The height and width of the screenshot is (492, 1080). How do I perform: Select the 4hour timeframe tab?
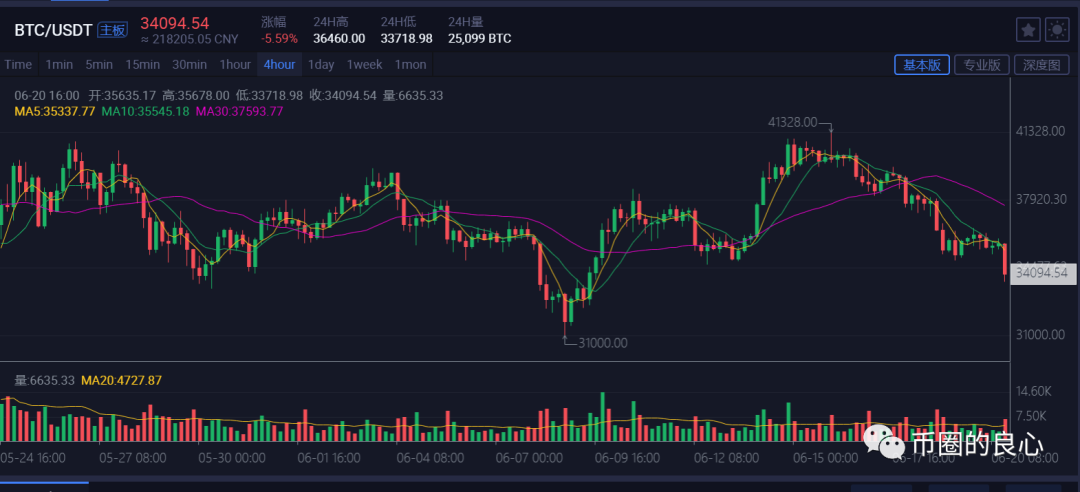[279, 65]
